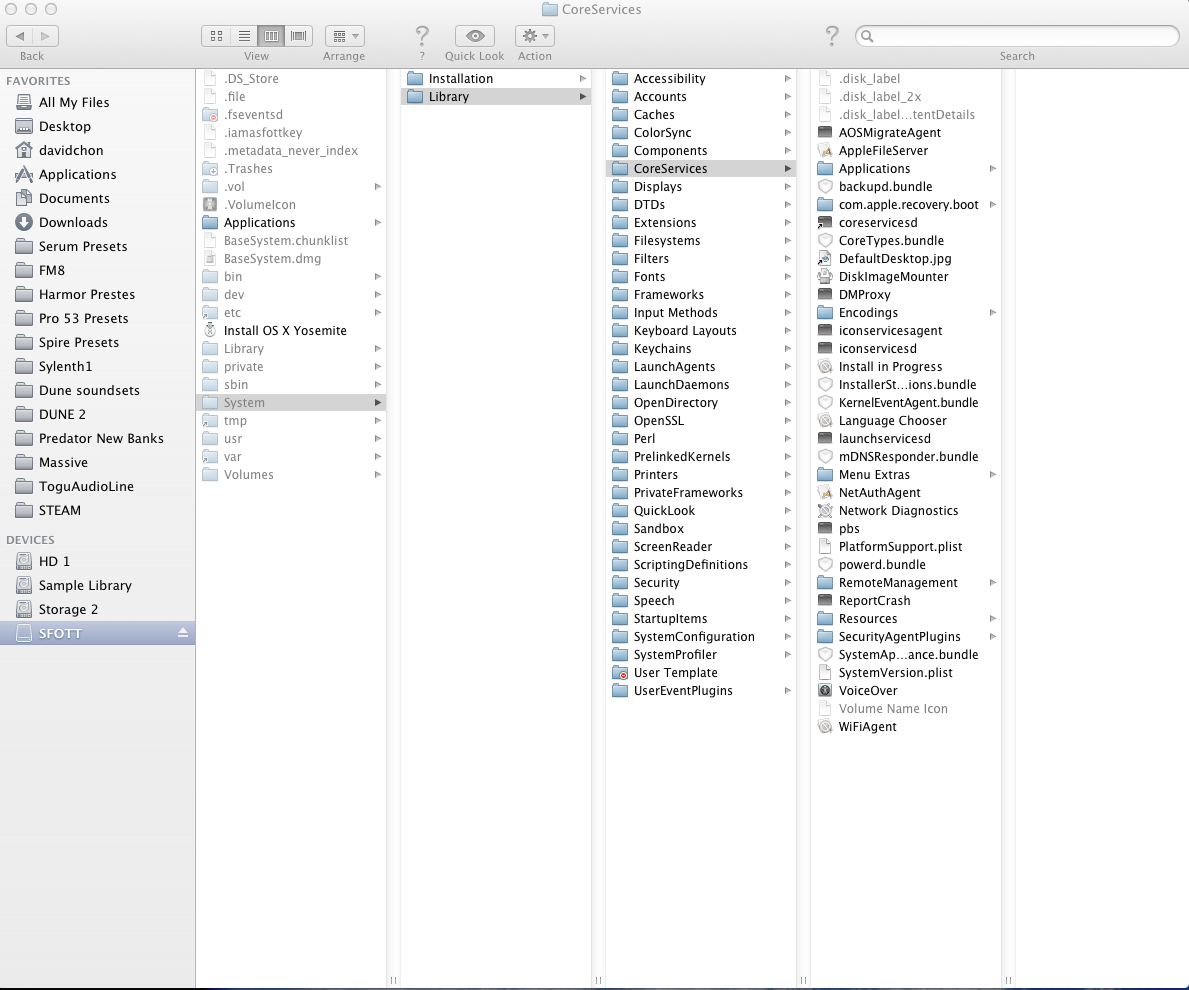
Task: Switch to icon view mode
Action: click(216, 36)
